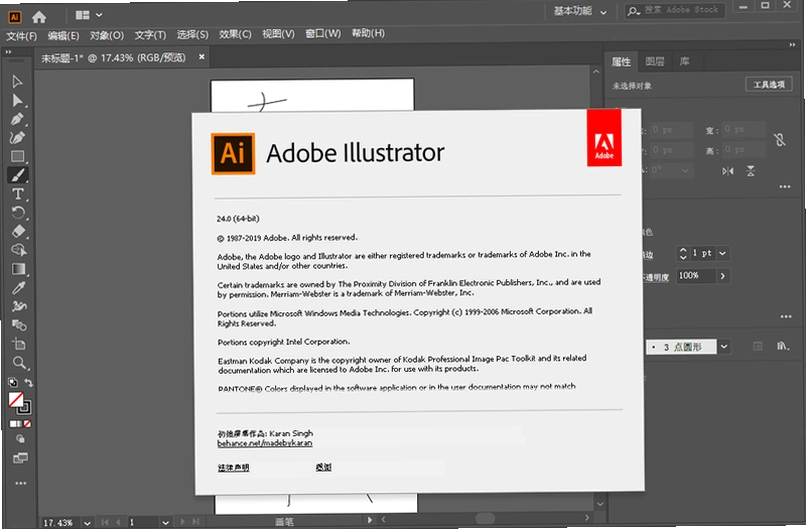The image size is (806, 529).
Task: Click default fill and stroke icon
Action: (13, 382)
